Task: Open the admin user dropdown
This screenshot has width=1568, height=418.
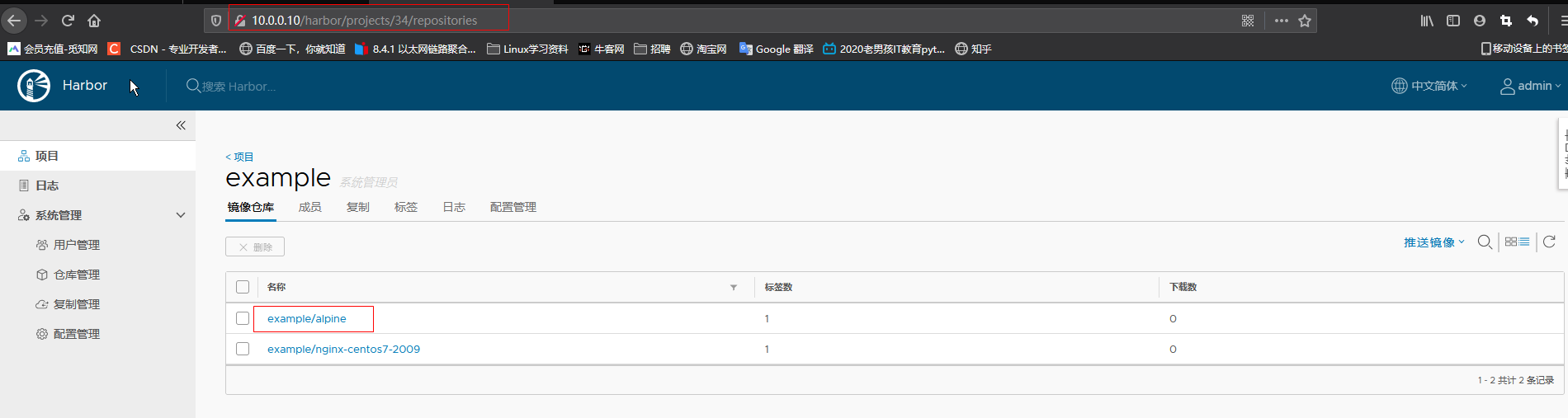Action: click(x=1530, y=86)
